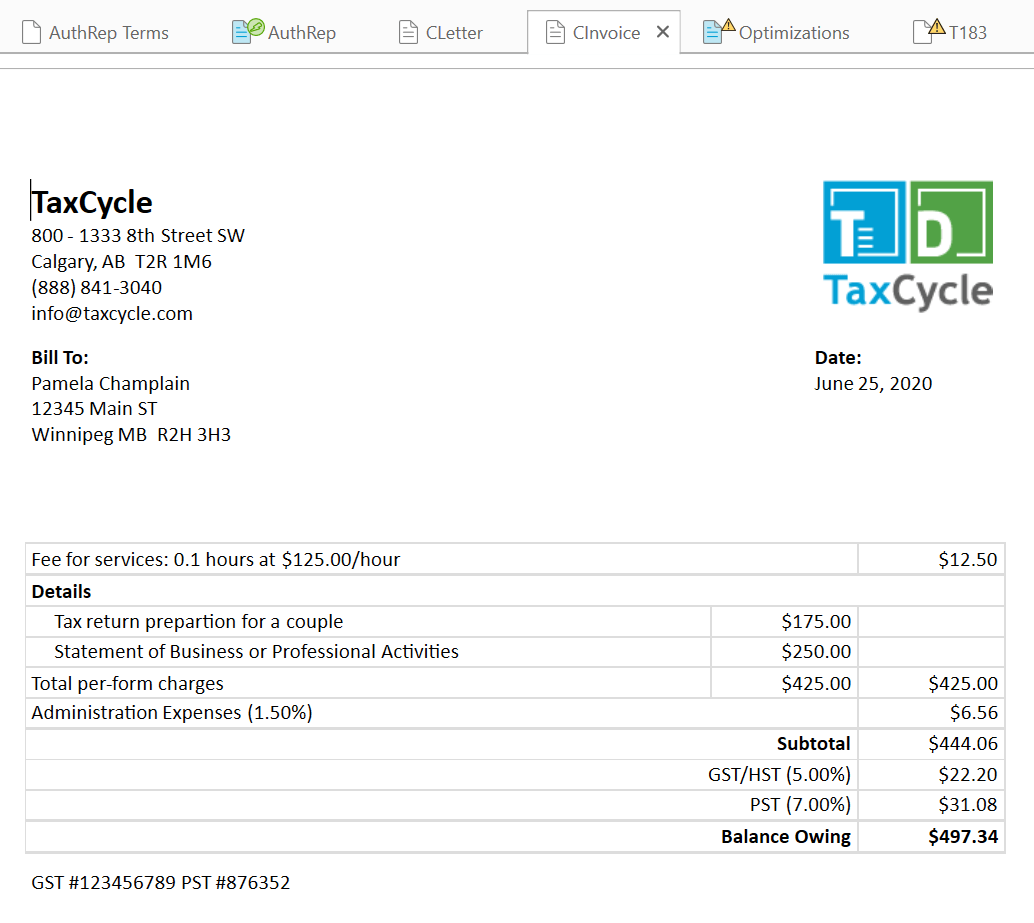Click the CInvoice page icon

coord(555,32)
